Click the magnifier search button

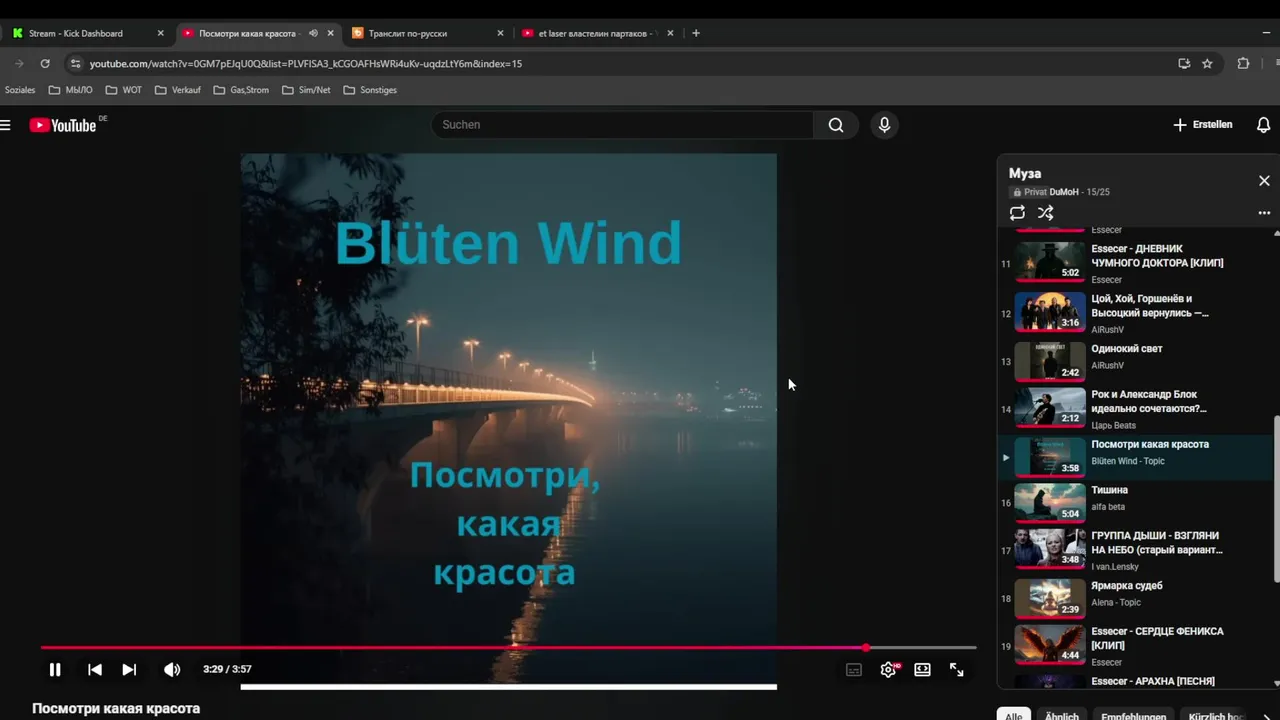(836, 125)
